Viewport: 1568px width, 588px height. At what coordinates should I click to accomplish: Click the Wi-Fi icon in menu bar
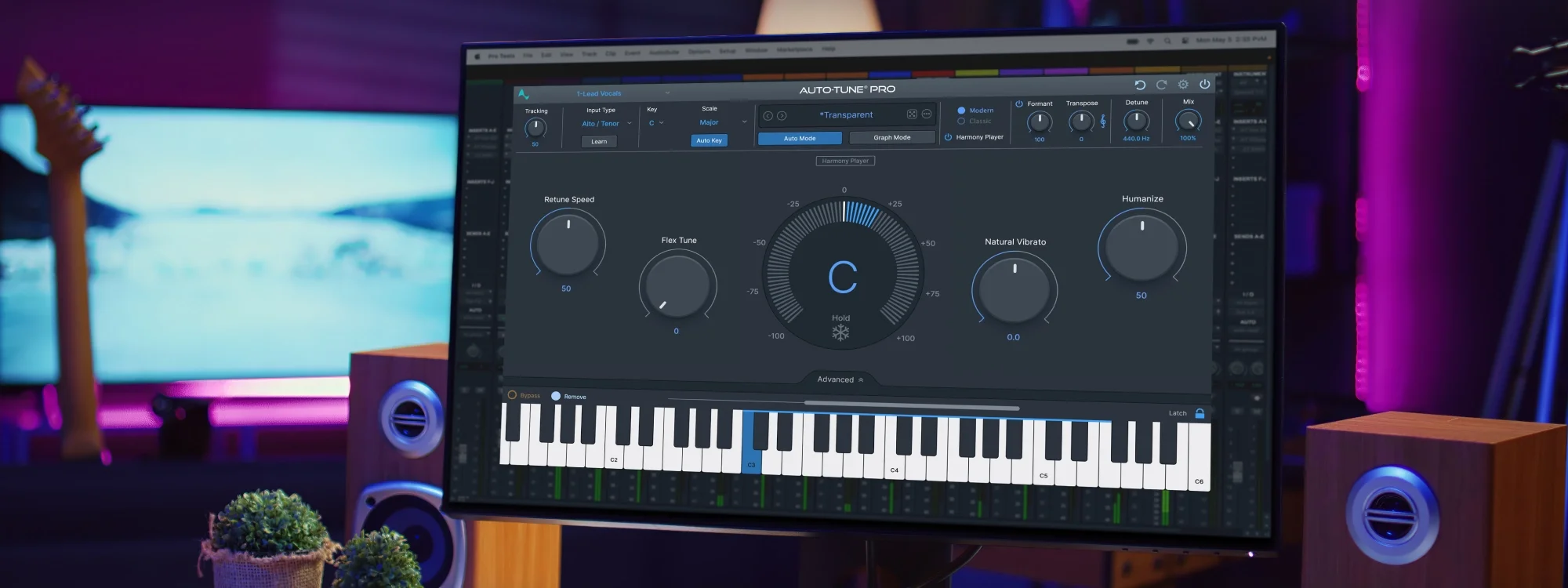1150,41
